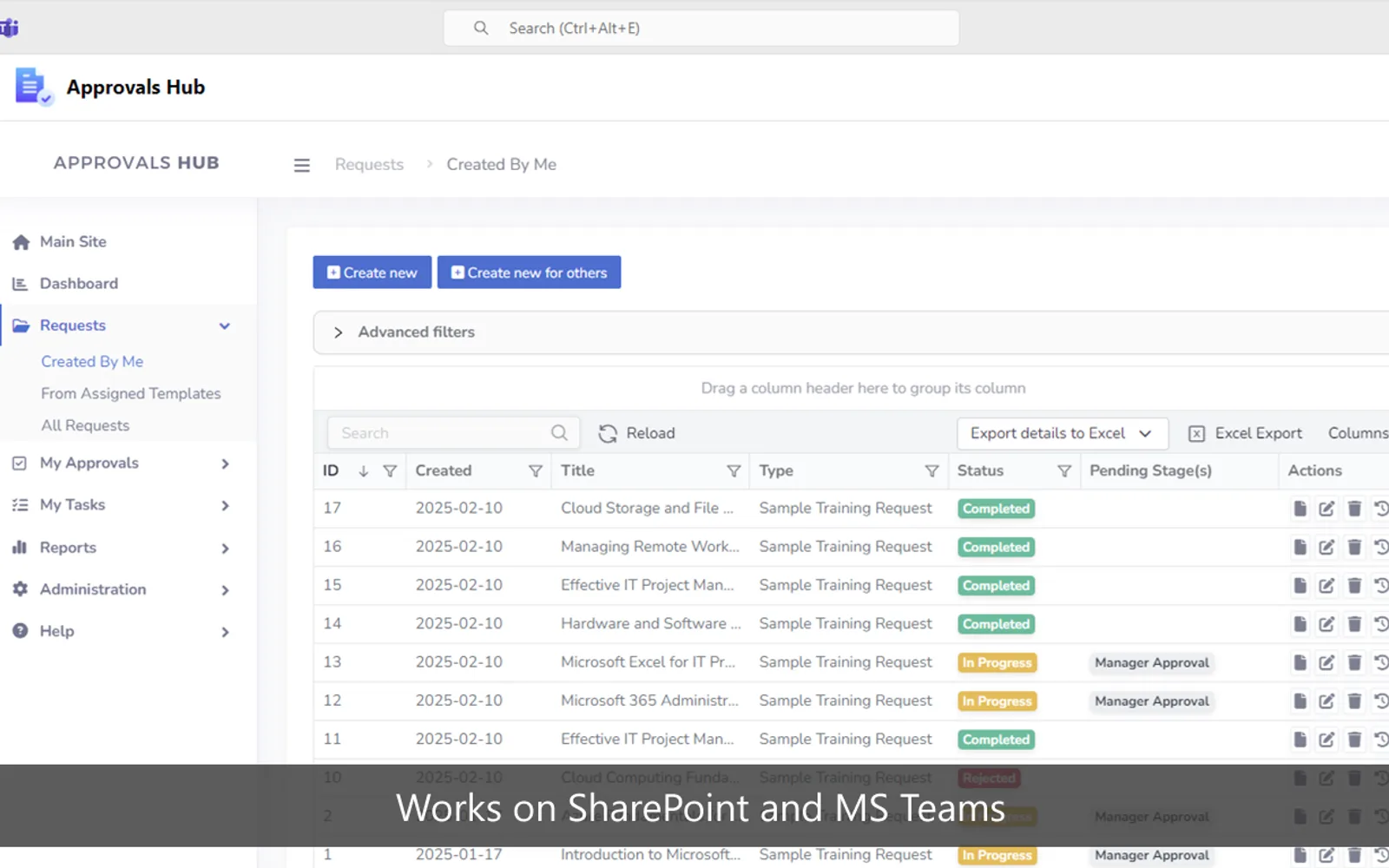Open the Status column filter icon

pos(1063,471)
